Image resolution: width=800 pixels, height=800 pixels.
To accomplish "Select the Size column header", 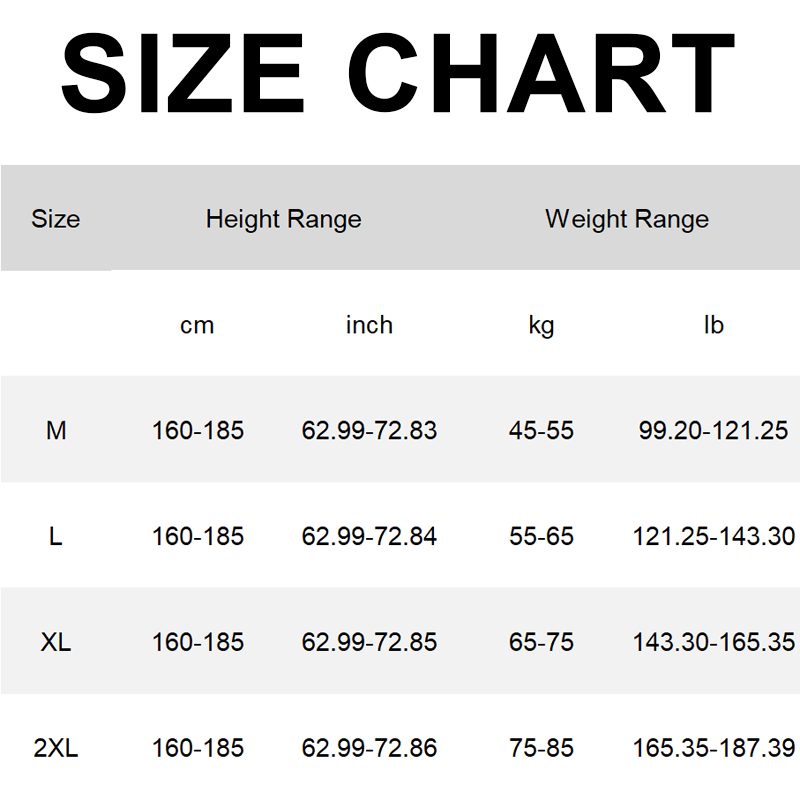I will pyautogui.click(x=56, y=219).
